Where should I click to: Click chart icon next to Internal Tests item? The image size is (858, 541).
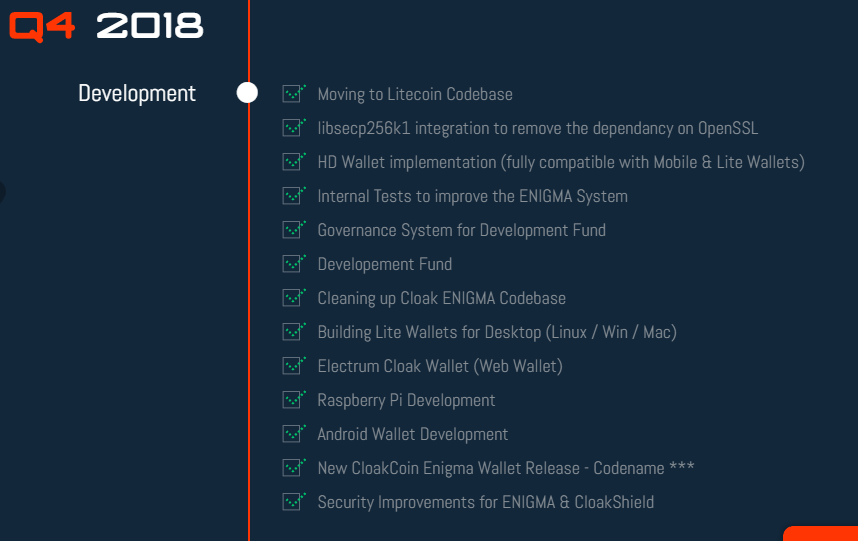coord(293,195)
